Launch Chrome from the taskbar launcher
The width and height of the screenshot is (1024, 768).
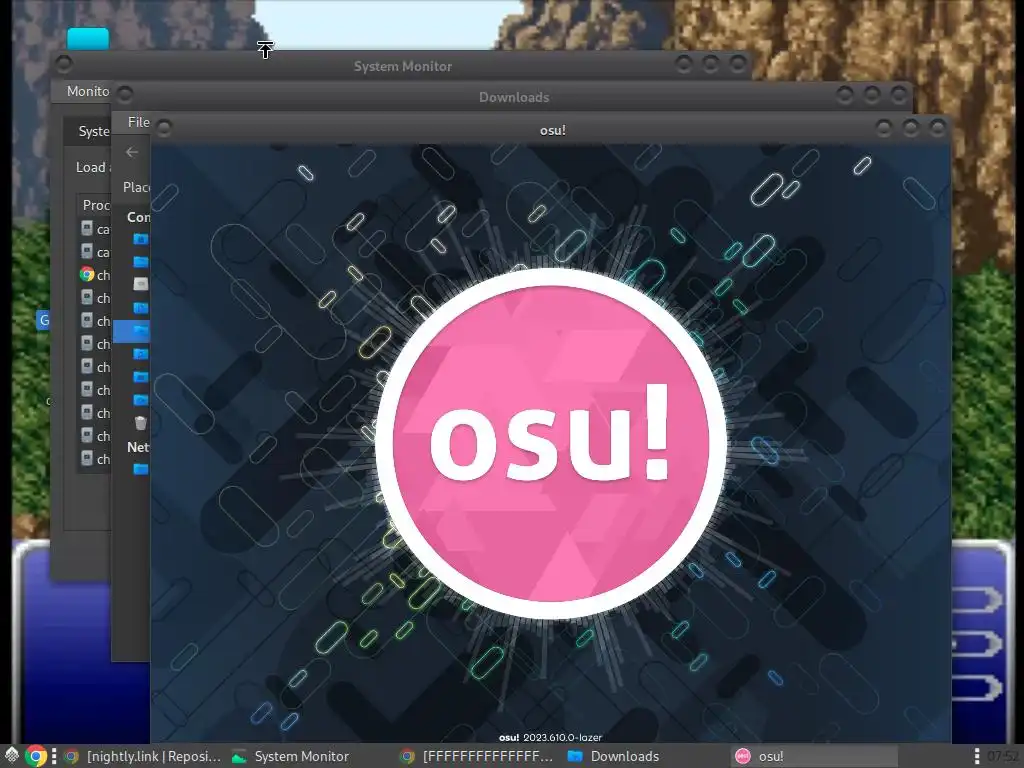click(x=37, y=756)
